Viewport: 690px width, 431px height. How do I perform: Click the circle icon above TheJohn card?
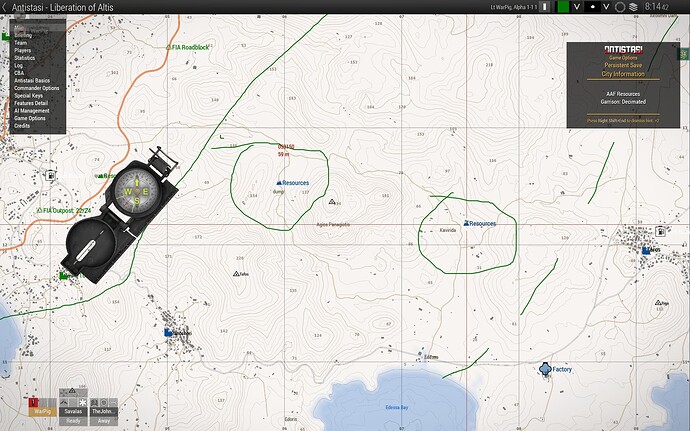point(104,402)
